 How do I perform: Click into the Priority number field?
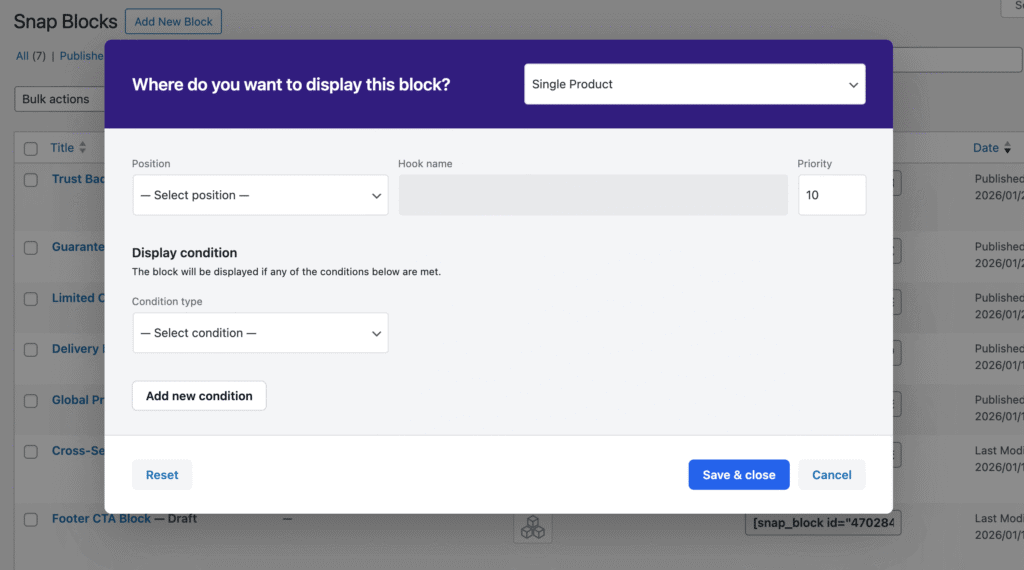[x=831, y=195]
